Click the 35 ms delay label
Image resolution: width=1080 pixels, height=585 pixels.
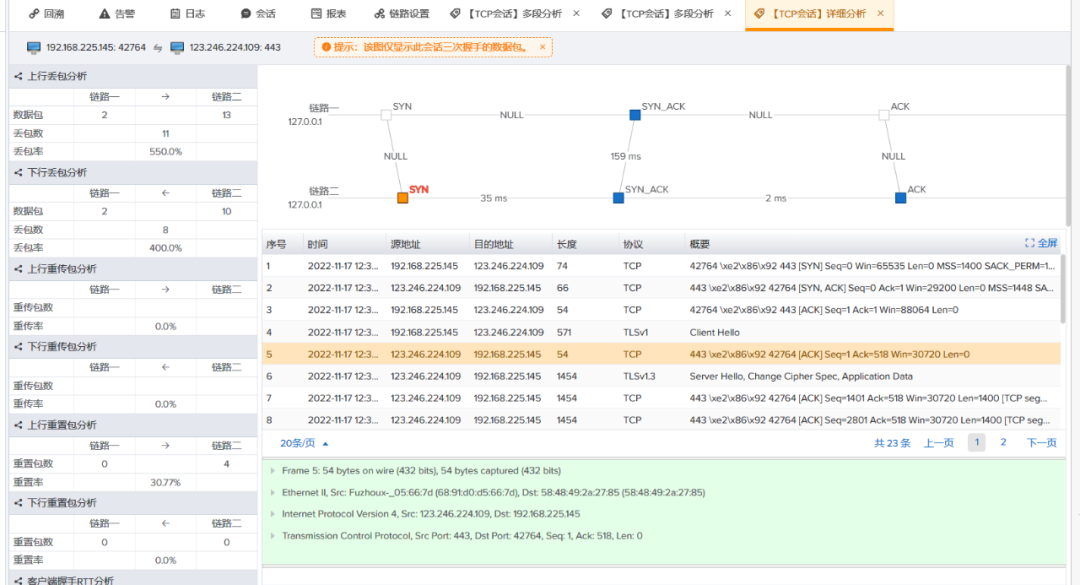coord(494,198)
